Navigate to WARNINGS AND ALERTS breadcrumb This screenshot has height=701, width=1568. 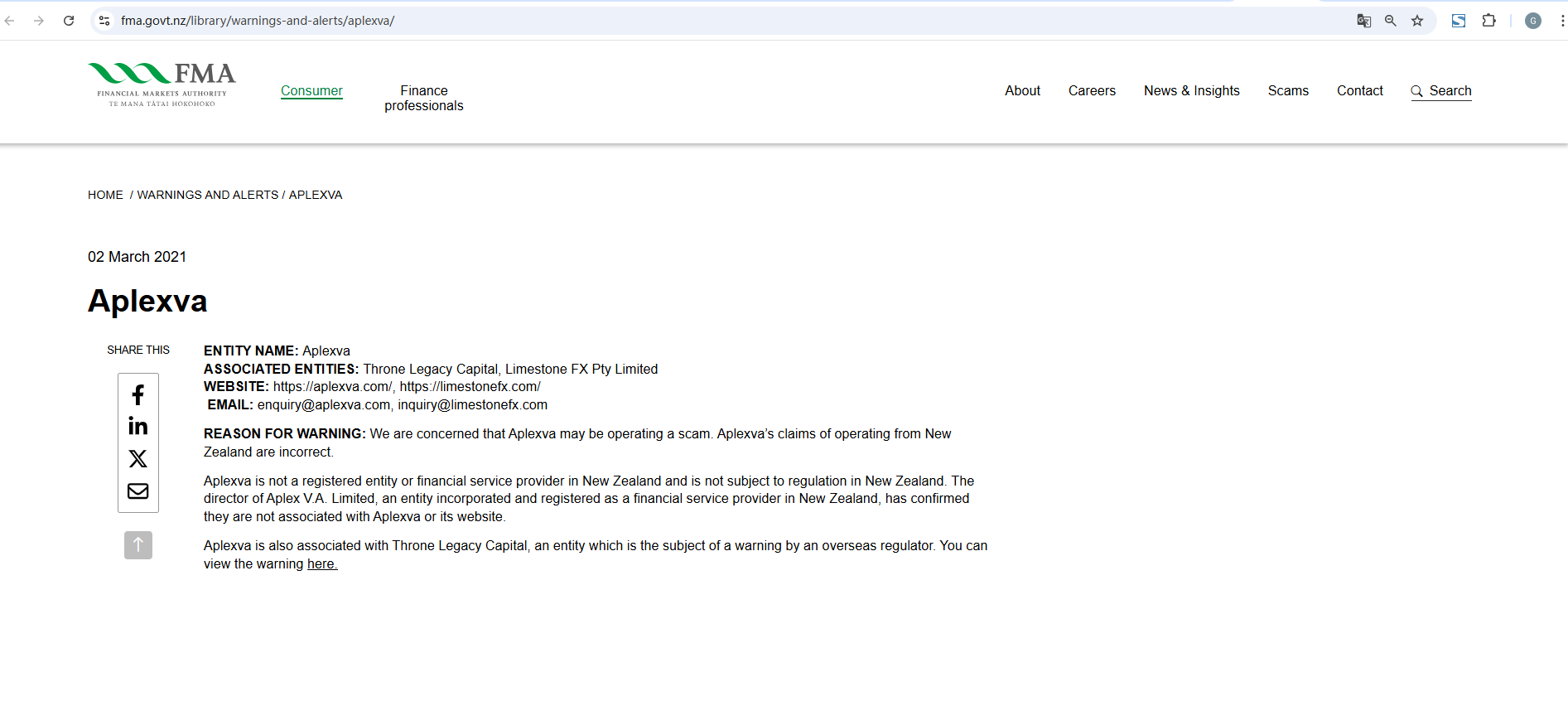tap(208, 195)
